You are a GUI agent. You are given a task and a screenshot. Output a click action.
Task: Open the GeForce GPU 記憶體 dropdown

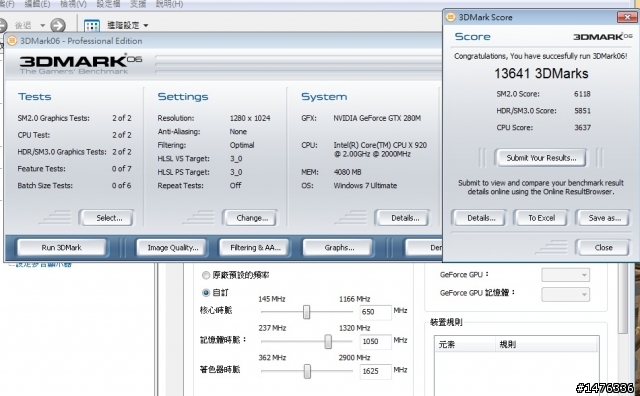pos(565,294)
